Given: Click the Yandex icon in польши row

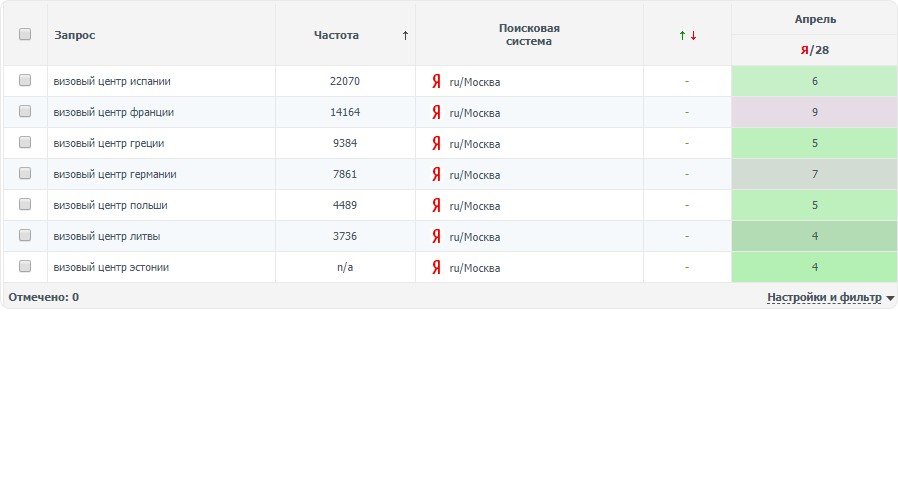Looking at the screenshot, I should [x=436, y=205].
